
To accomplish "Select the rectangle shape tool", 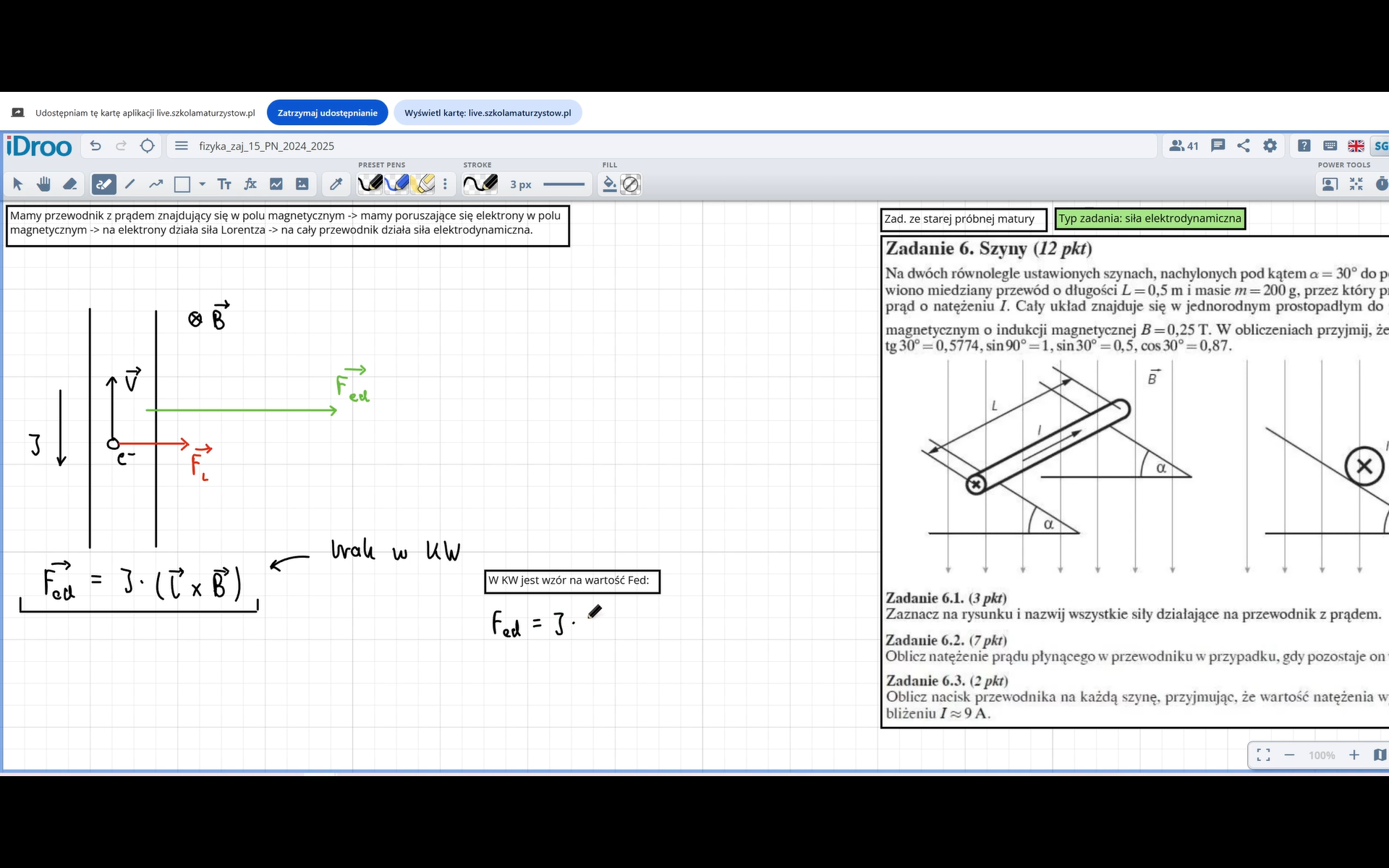I will (182, 184).
